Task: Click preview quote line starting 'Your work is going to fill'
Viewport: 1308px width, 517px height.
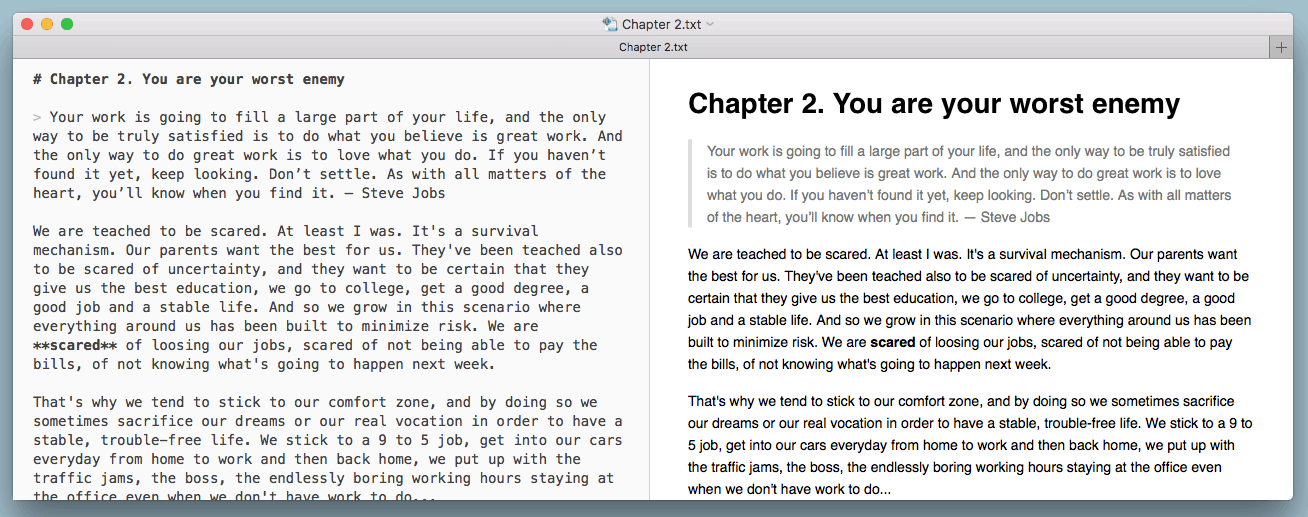Action: (x=968, y=151)
